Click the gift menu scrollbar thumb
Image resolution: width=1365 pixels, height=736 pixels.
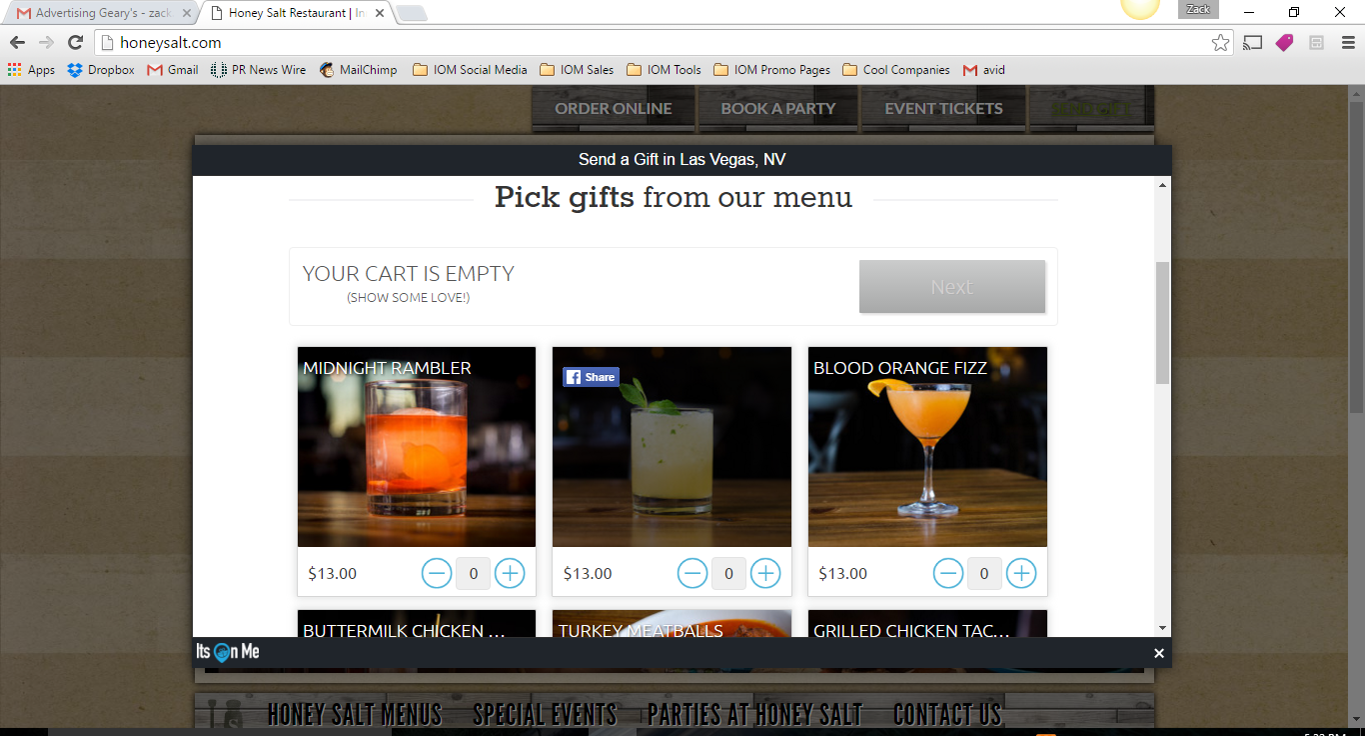[1162, 323]
